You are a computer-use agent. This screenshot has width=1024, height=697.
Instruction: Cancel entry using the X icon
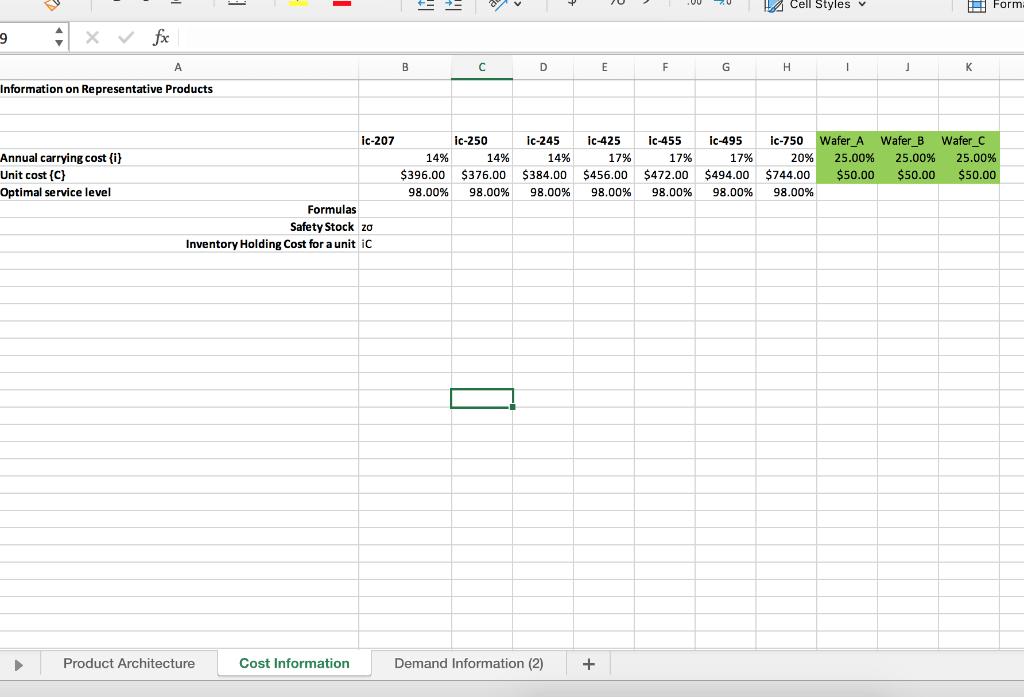coord(92,38)
